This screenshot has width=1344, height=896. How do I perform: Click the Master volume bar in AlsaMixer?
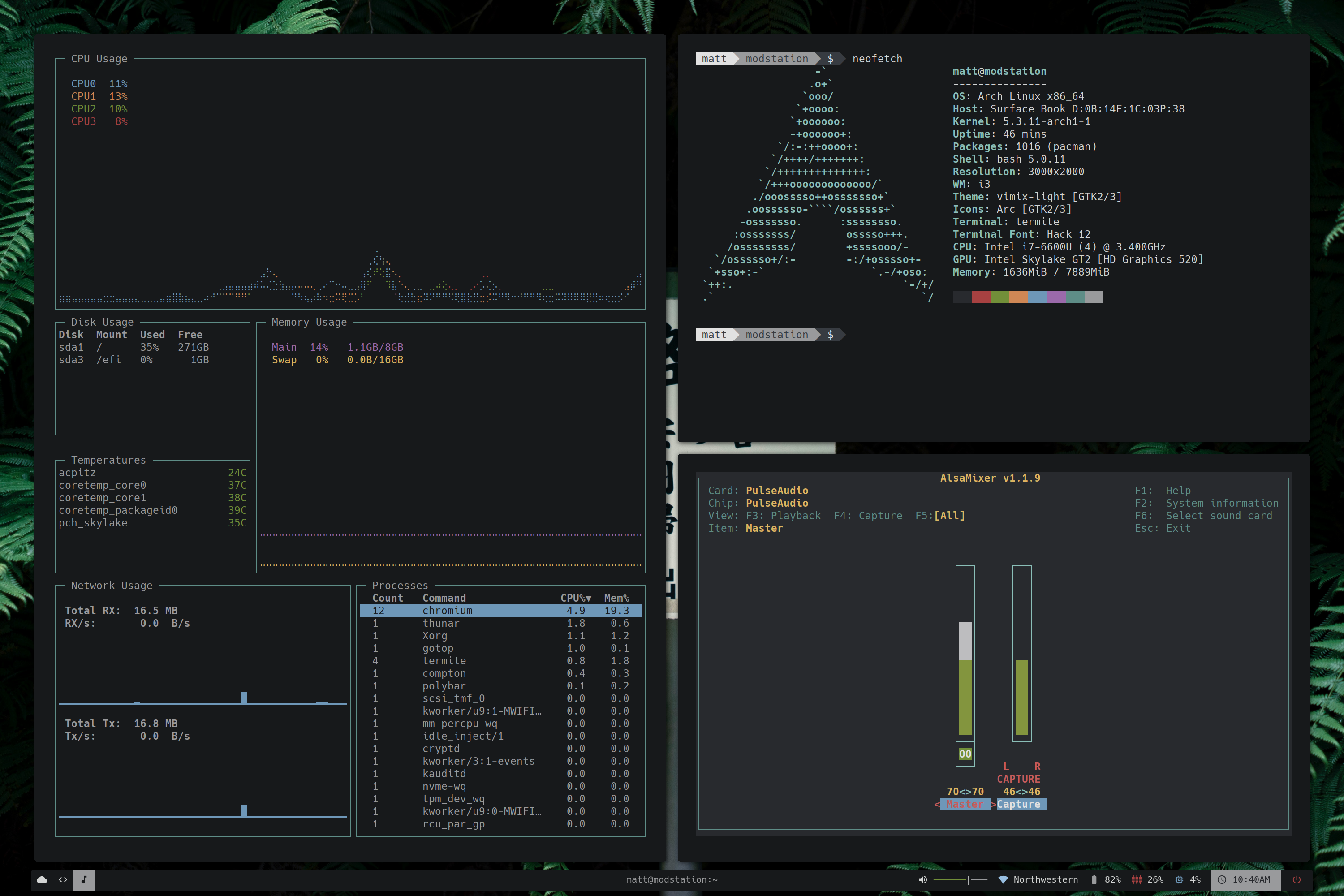[x=965, y=654]
